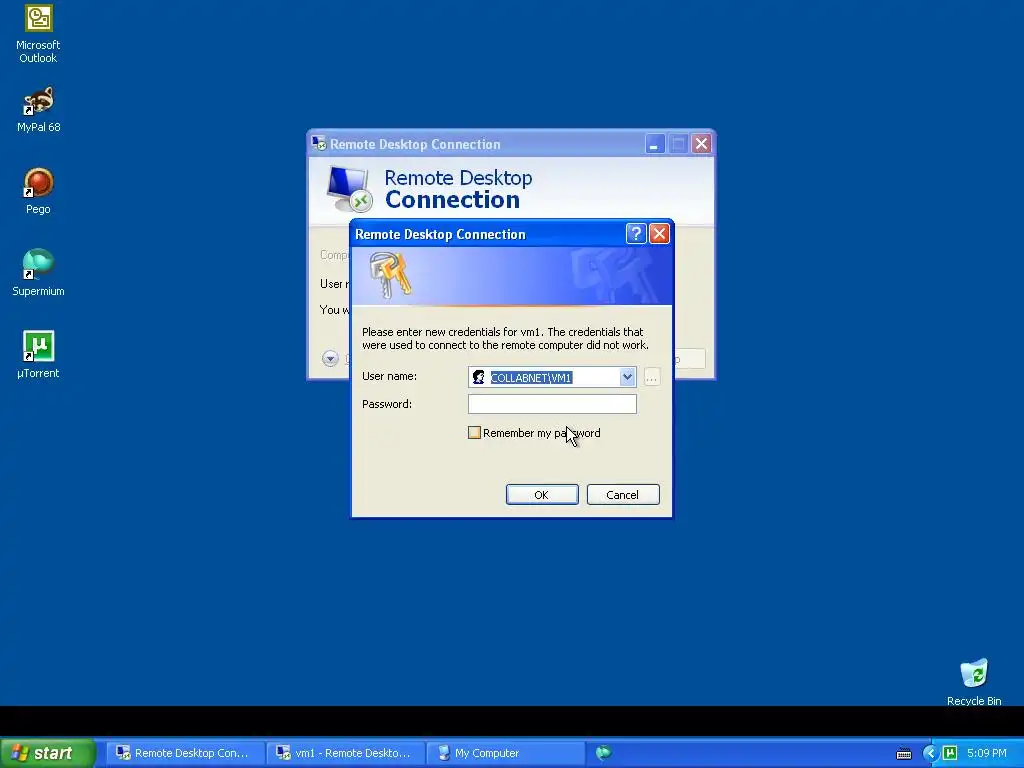The height and width of the screenshot is (768, 1024).
Task: Launch the Pego desktop shortcut
Action: [x=38, y=191]
